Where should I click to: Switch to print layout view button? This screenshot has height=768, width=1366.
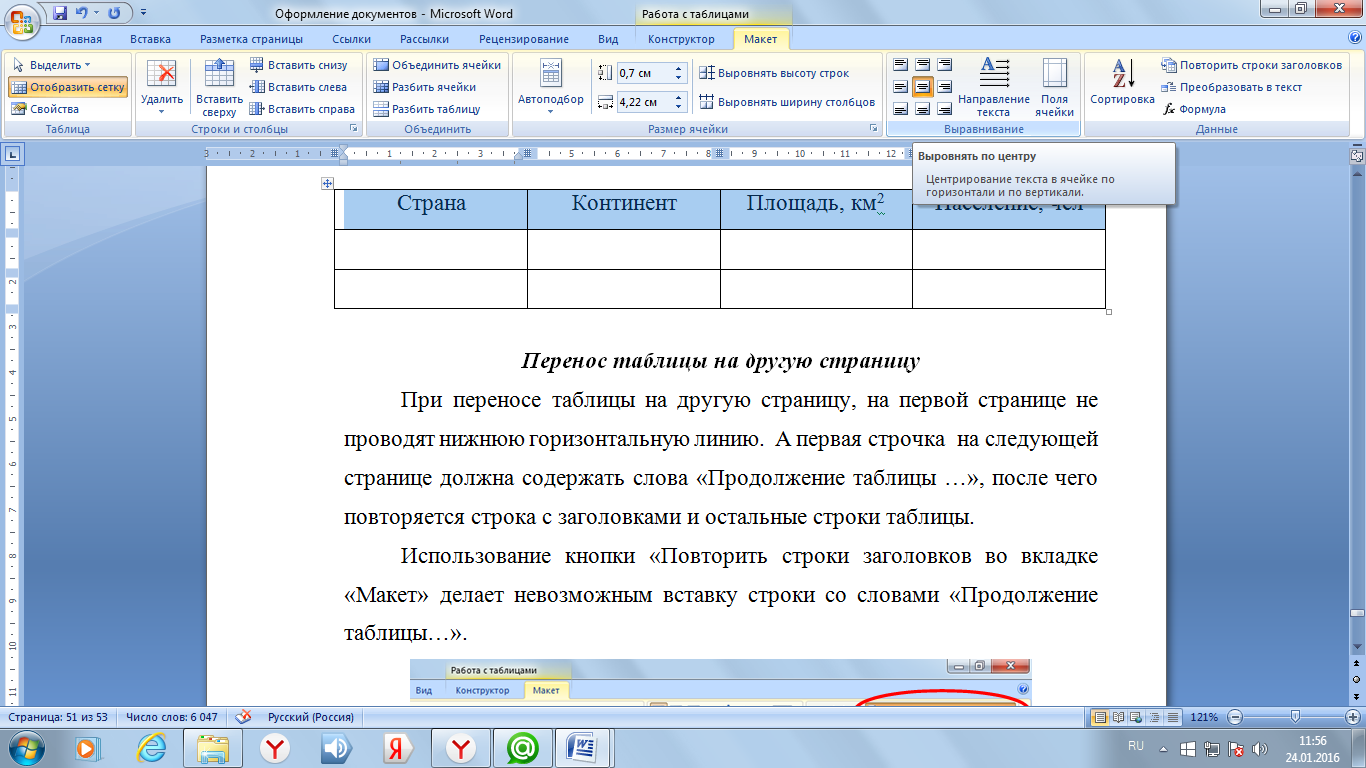tap(1101, 717)
